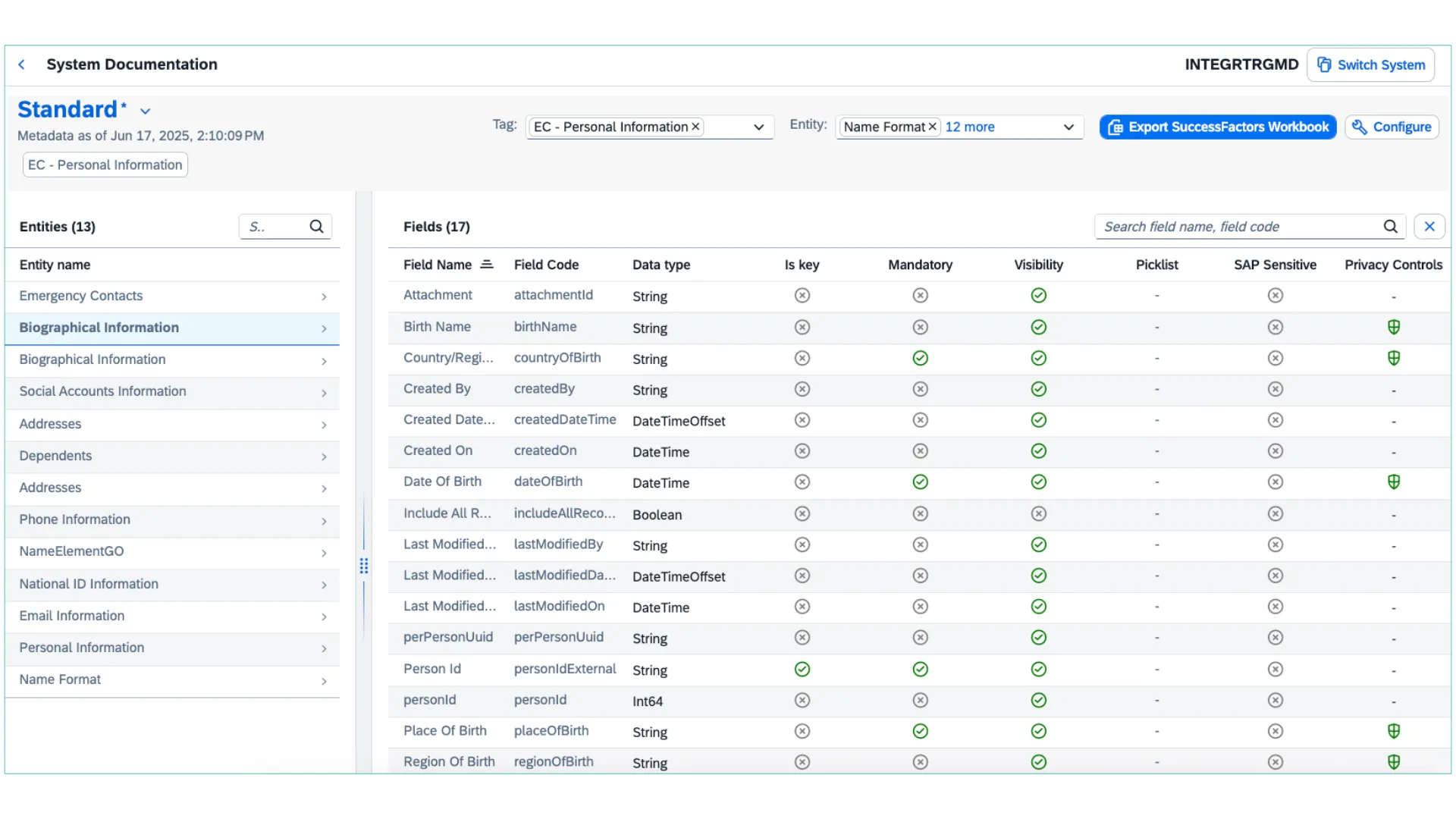This screenshot has height=819, width=1456.
Task: Click Attachment is-key cross icon
Action: coord(802,295)
